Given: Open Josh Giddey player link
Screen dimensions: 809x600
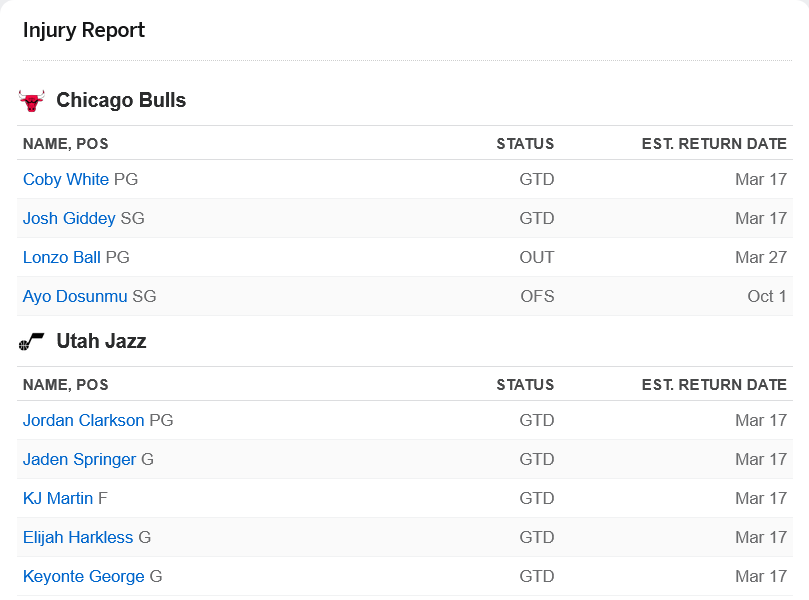Looking at the screenshot, I should 69,218.
